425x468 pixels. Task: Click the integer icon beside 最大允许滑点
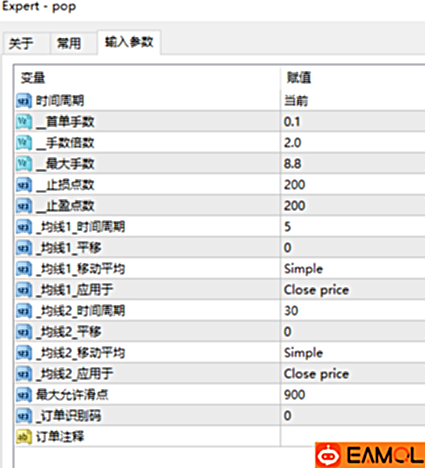tap(24, 395)
